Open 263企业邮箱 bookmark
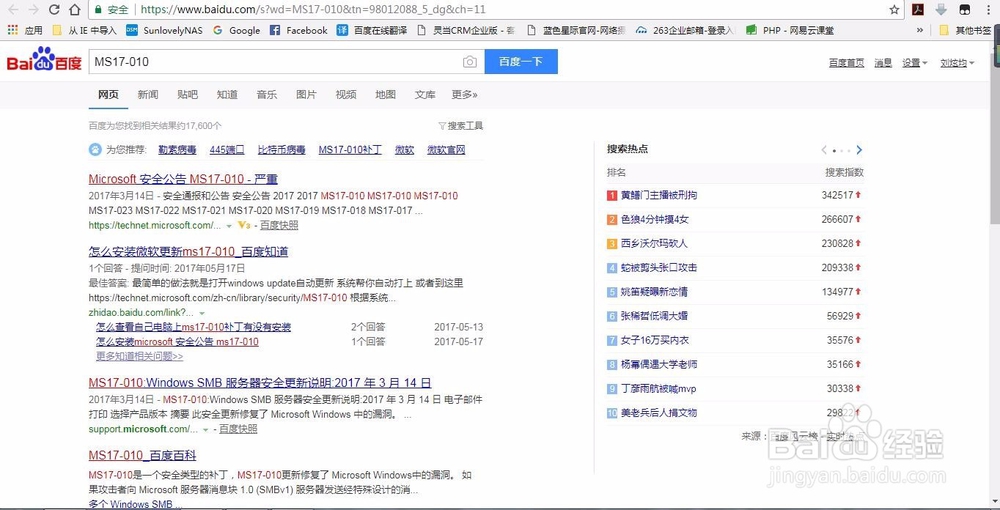Viewport: 1000px width, 510px height. coord(686,30)
